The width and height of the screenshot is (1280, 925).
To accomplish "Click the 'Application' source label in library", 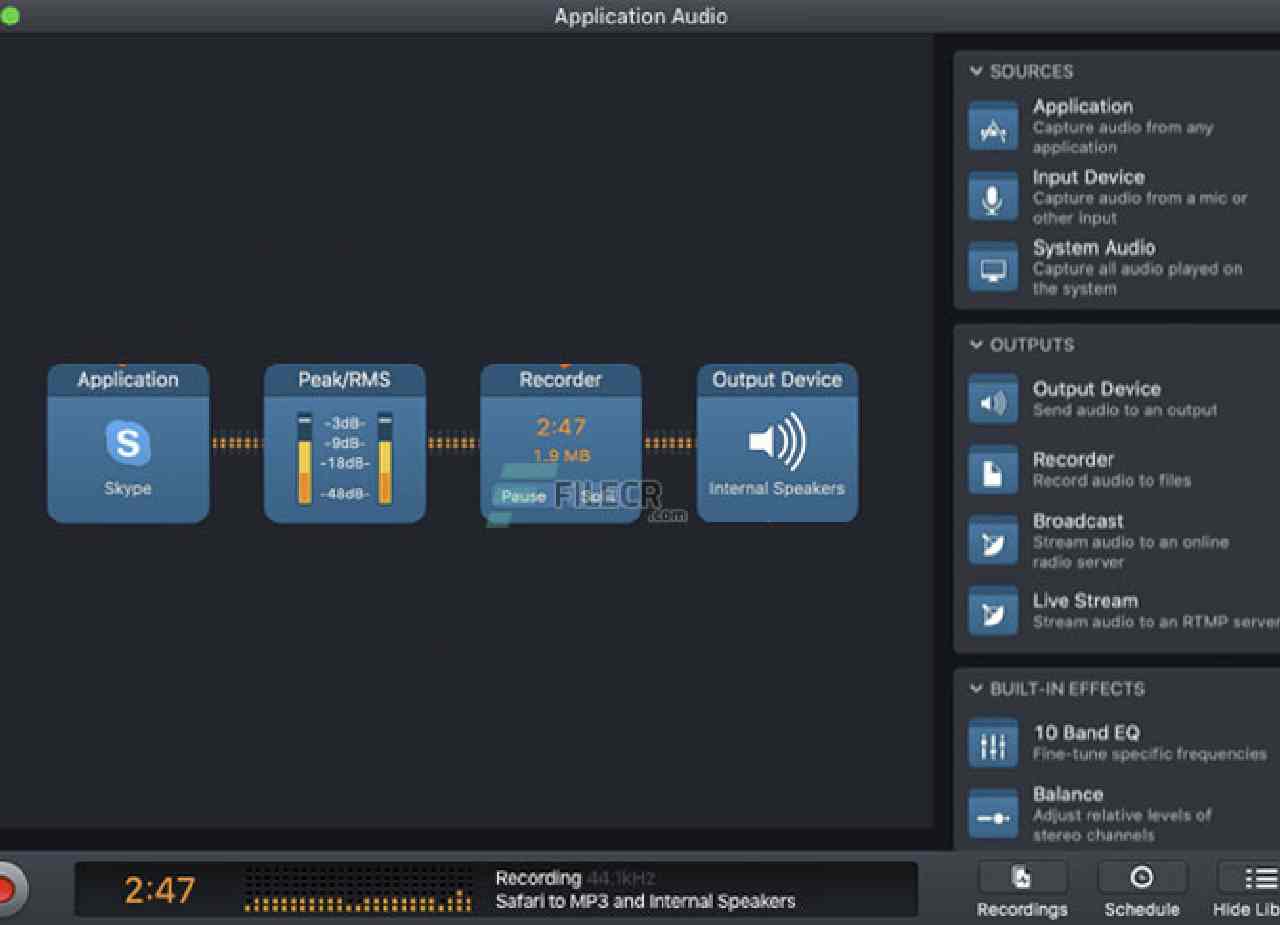I will click(1083, 106).
